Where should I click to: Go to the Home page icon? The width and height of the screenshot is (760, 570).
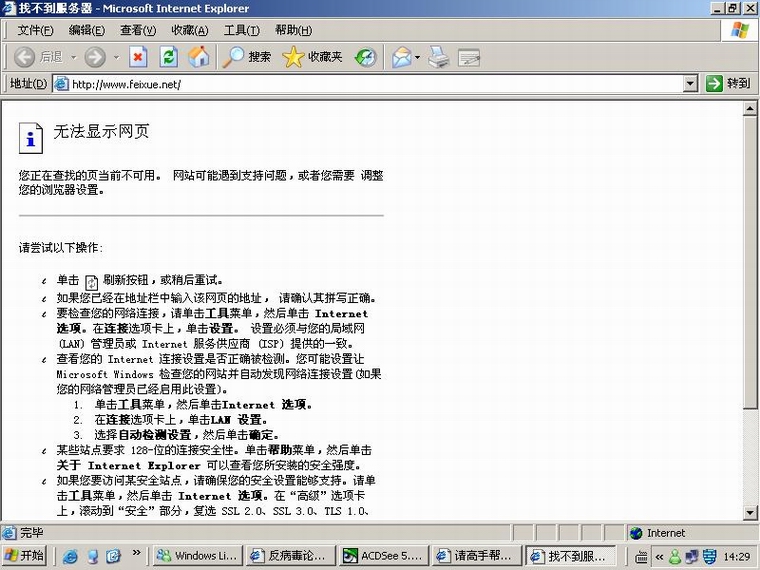tap(199, 57)
